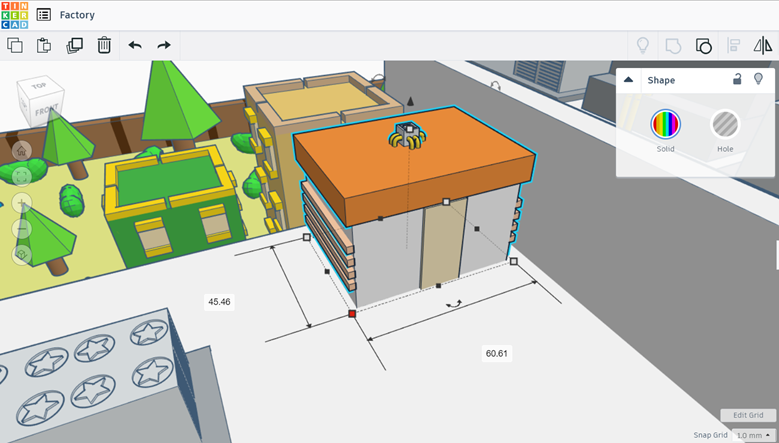Collapse the Shape panel
This screenshot has width=779, height=443.
point(628,79)
